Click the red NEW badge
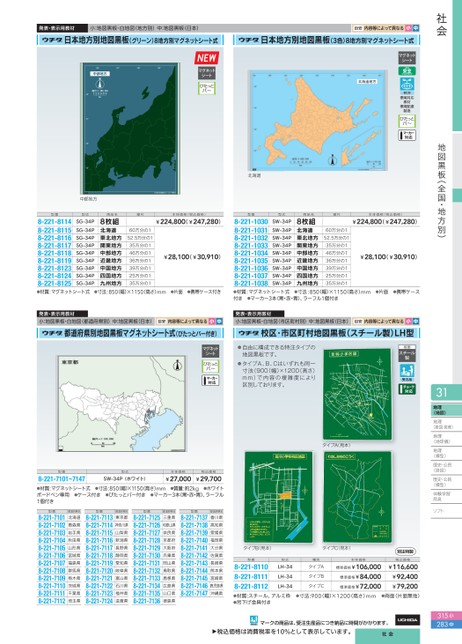This screenshot has width=462, height=644. 207,58
